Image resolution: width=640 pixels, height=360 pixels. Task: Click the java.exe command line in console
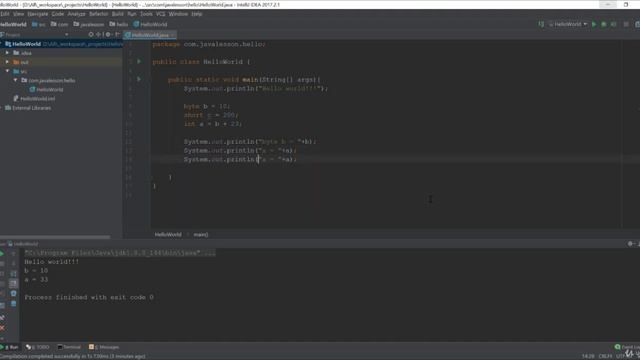coord(120,253)
